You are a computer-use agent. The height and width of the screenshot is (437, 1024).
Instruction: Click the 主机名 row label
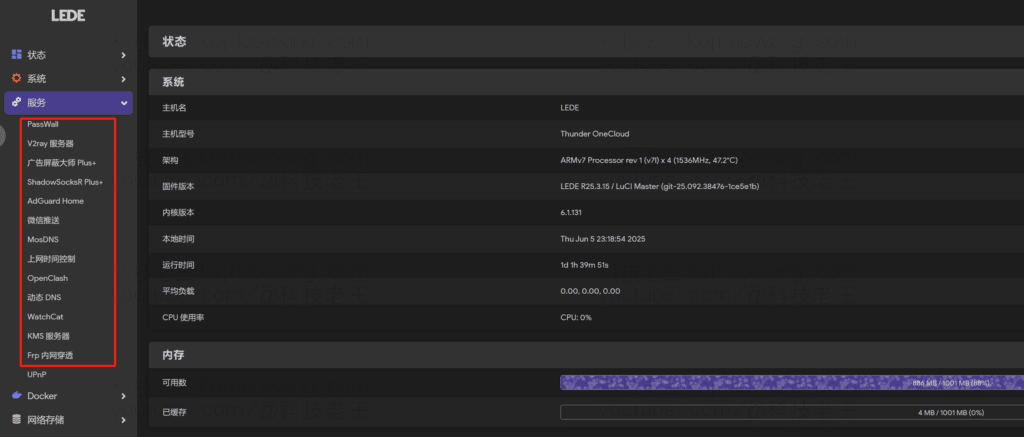pyautogui.click(x=174, y=108)
